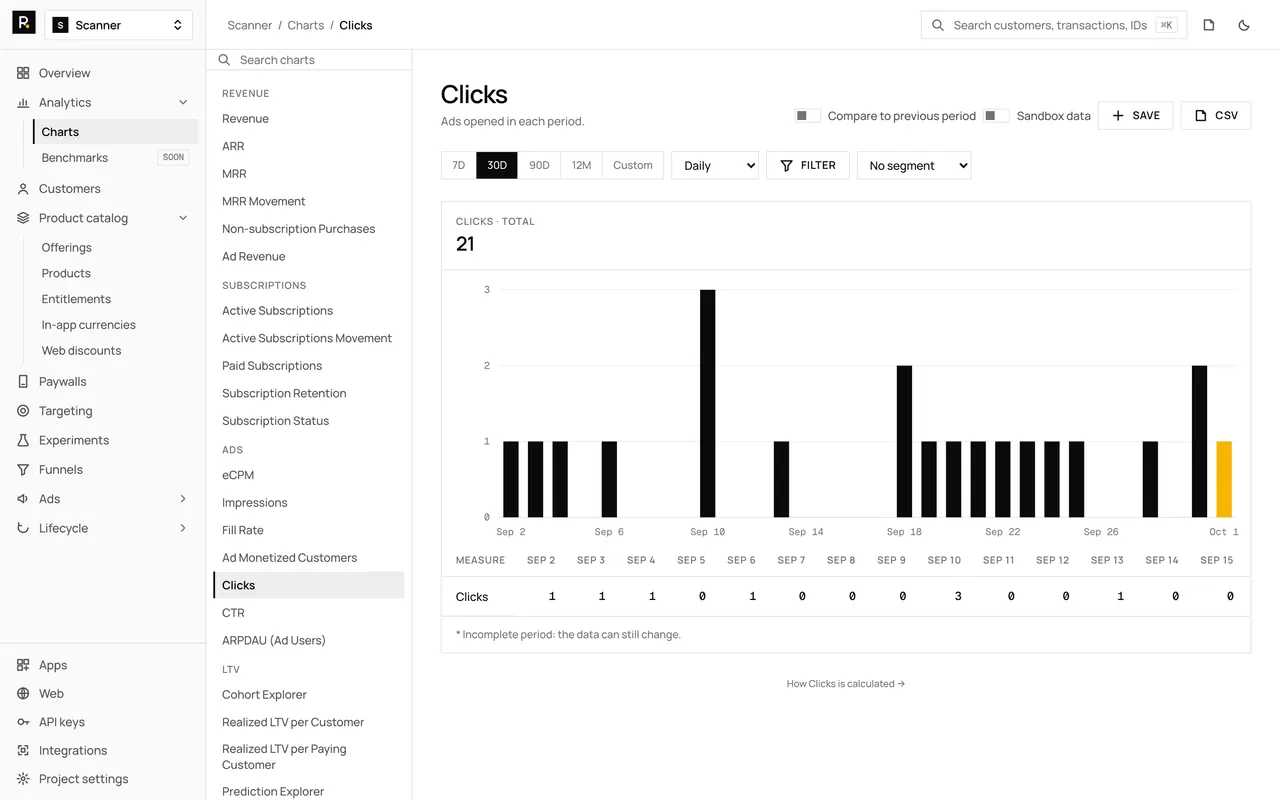Open the No segment dropdown

coord(914,166)
